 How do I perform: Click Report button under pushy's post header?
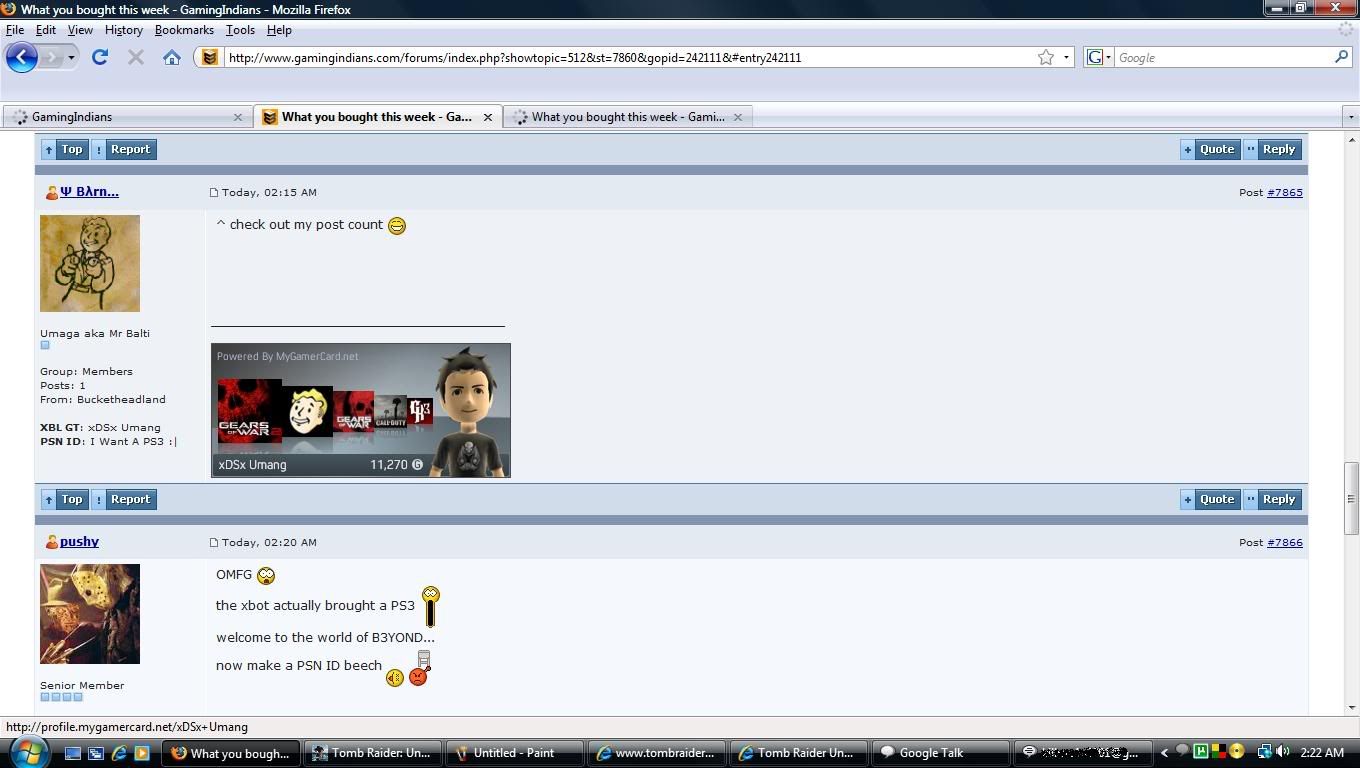(x=124, y=499)
